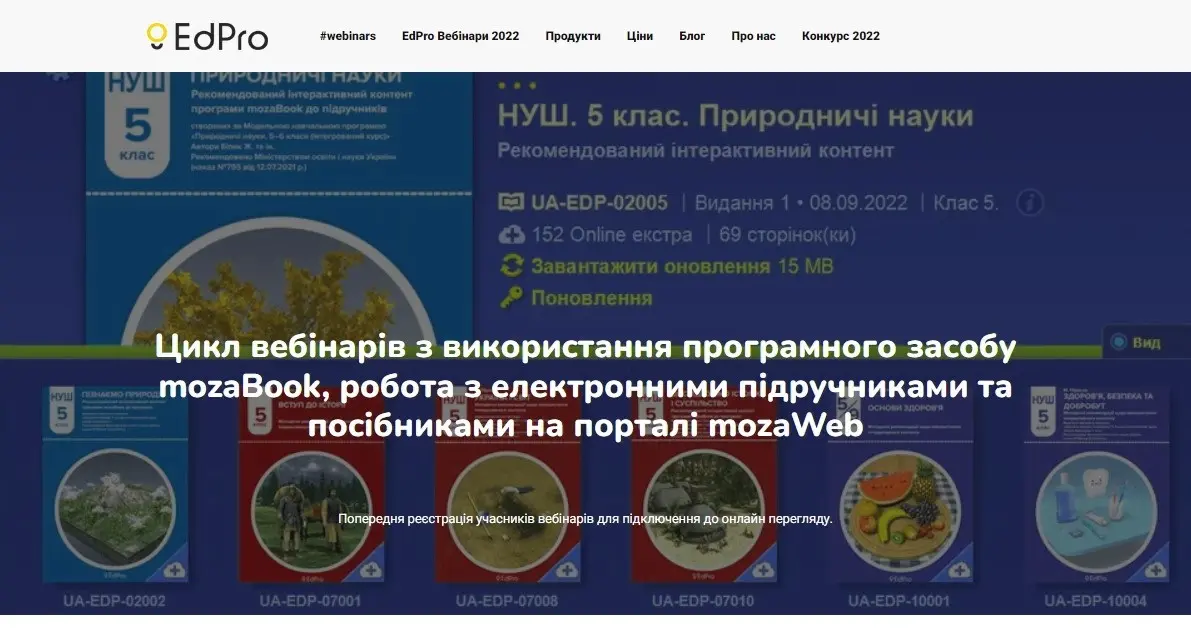Click the book icon beside UA-EDP-02005
Screen dimensions: 1191x634
(511, 202)
